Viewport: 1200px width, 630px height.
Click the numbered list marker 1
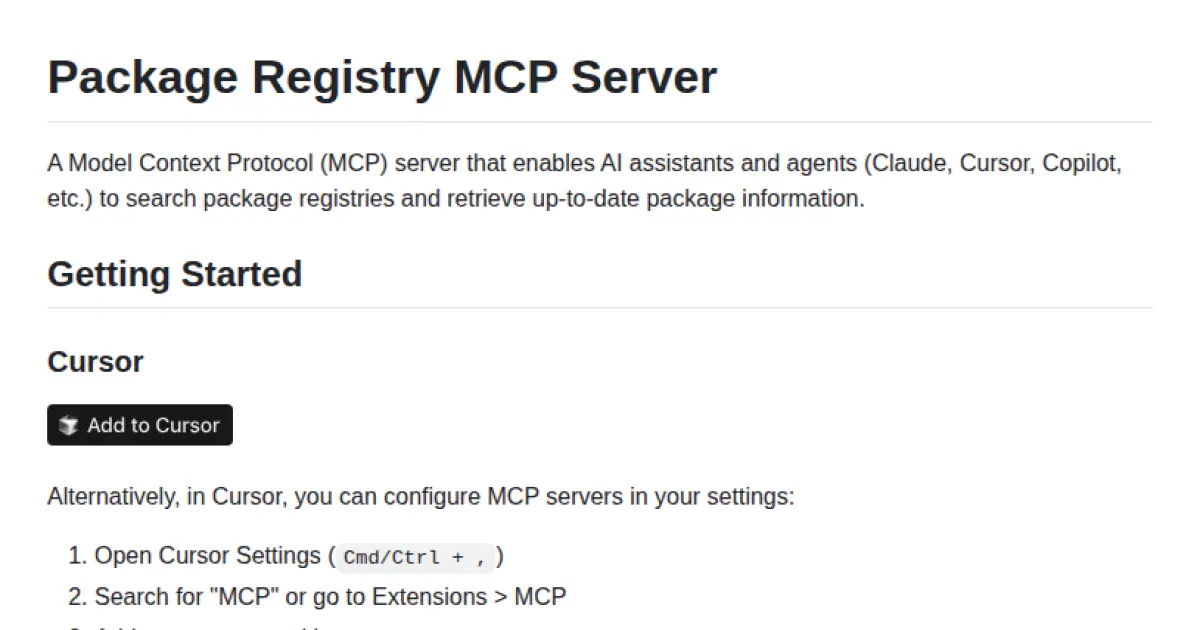tap(77, 555)
